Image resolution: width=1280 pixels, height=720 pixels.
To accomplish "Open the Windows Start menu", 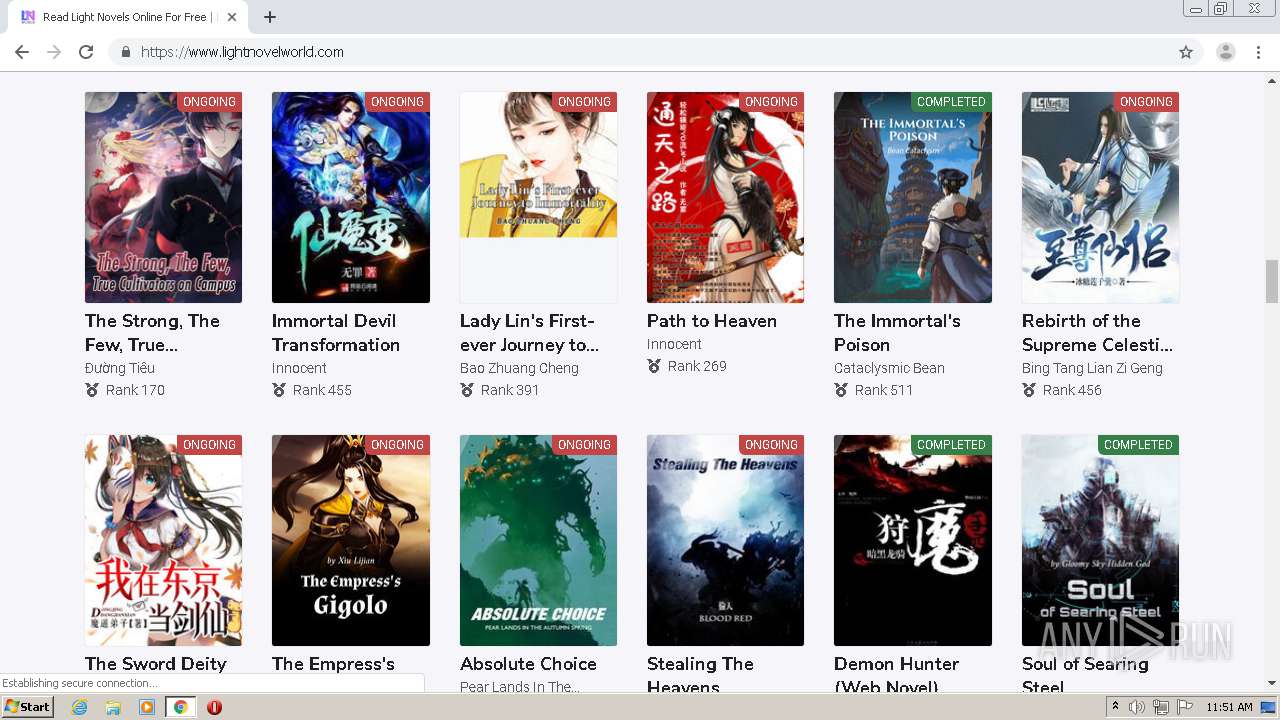I will click(x=28, y=706).
